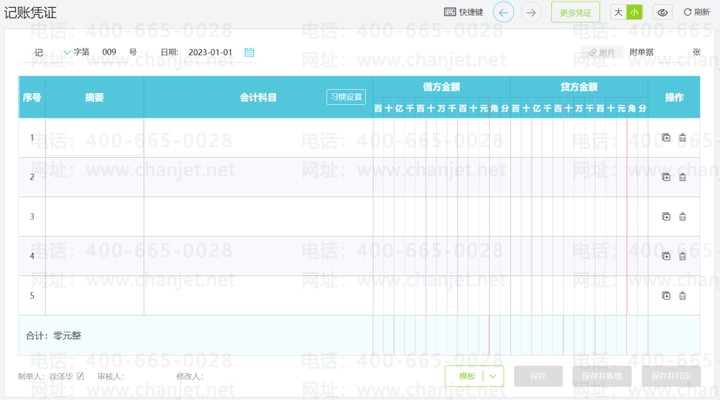This screenshot has width=720, height=400.
Task: Click the 摘要 column header
Action: (94, 97)
